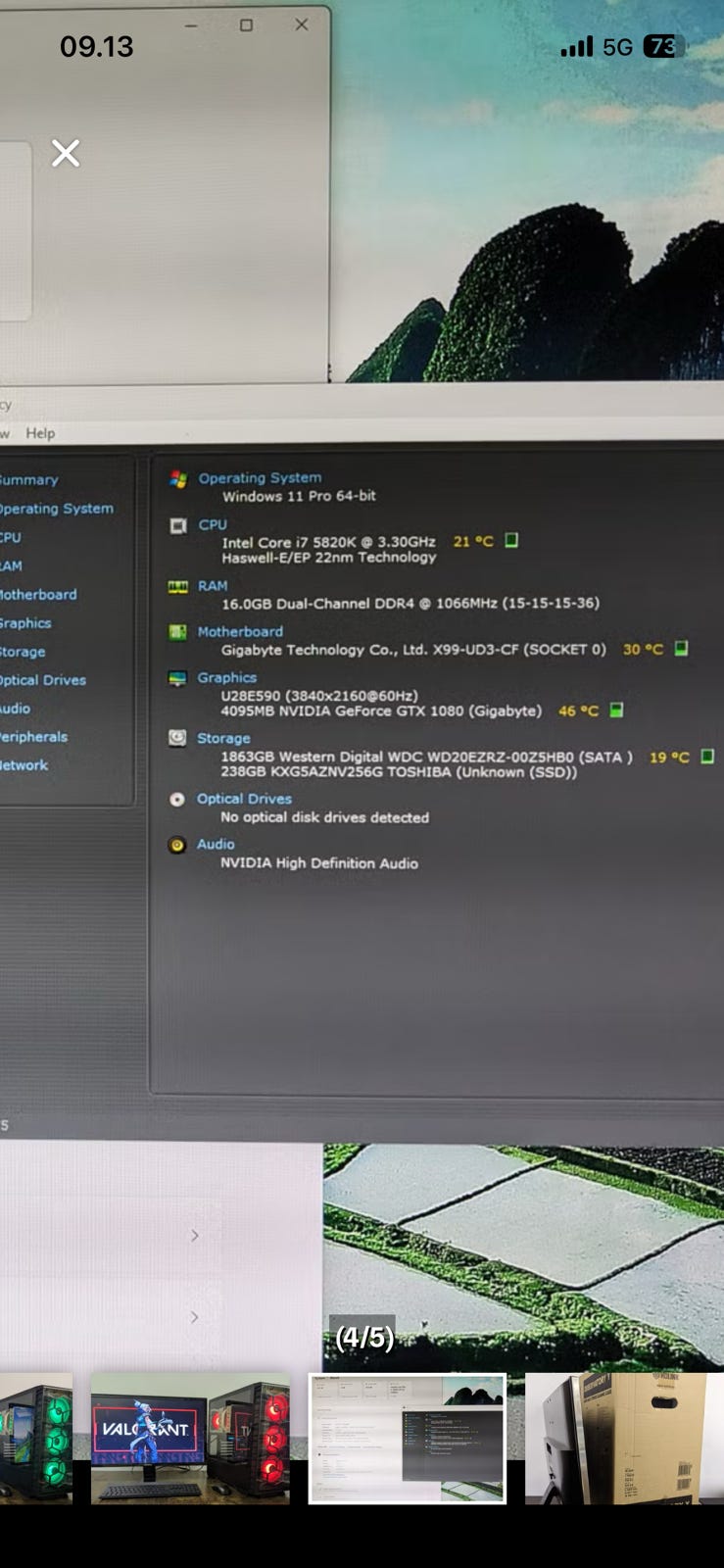The width and height of the screenshot is (724, 1568).
Task: Click the GPU temperature indicator beside 46 °C
Action: coord(616,710)
